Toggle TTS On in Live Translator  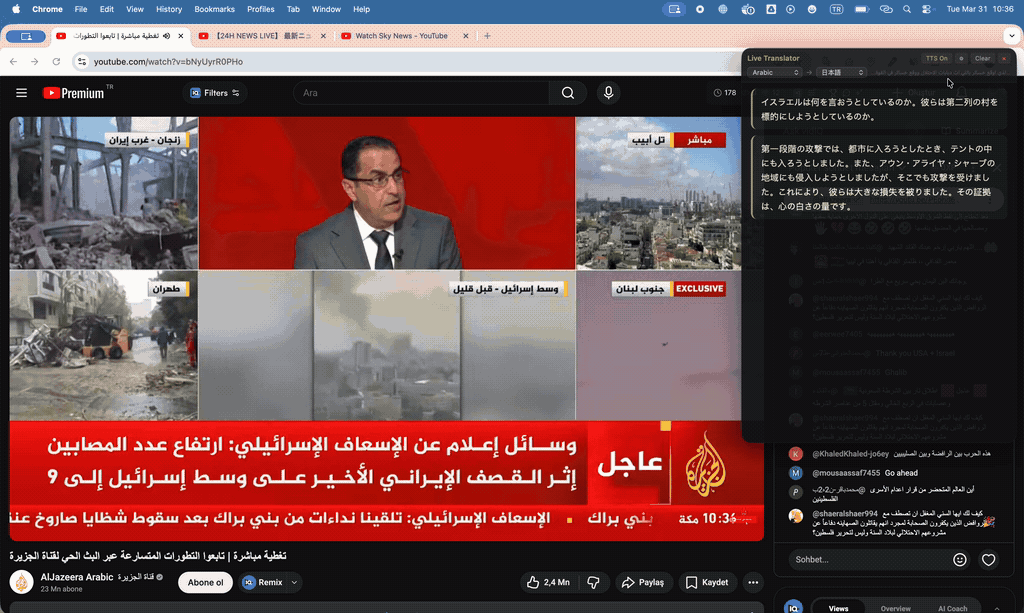936,58
